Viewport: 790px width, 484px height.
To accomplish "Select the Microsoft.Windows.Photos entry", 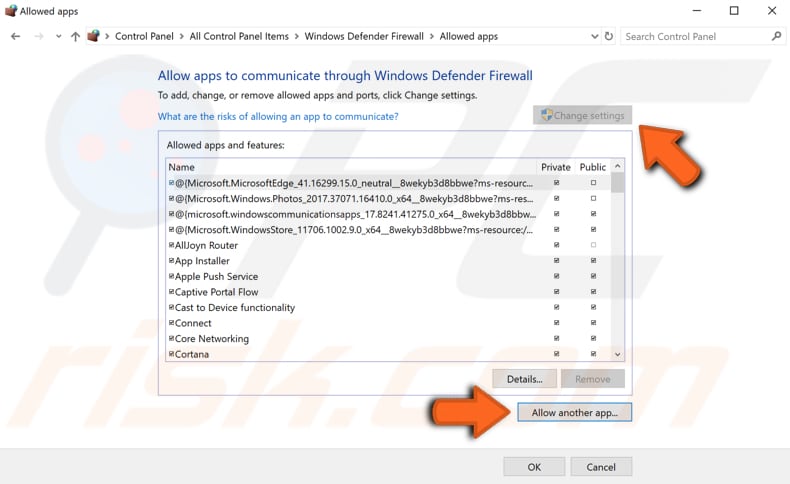I will [x=388, y=198].
